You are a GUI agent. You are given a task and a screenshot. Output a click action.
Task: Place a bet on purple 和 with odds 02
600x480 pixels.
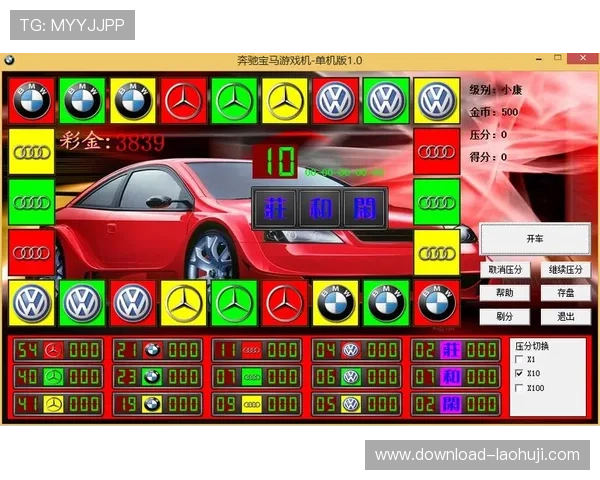(453, 377)
